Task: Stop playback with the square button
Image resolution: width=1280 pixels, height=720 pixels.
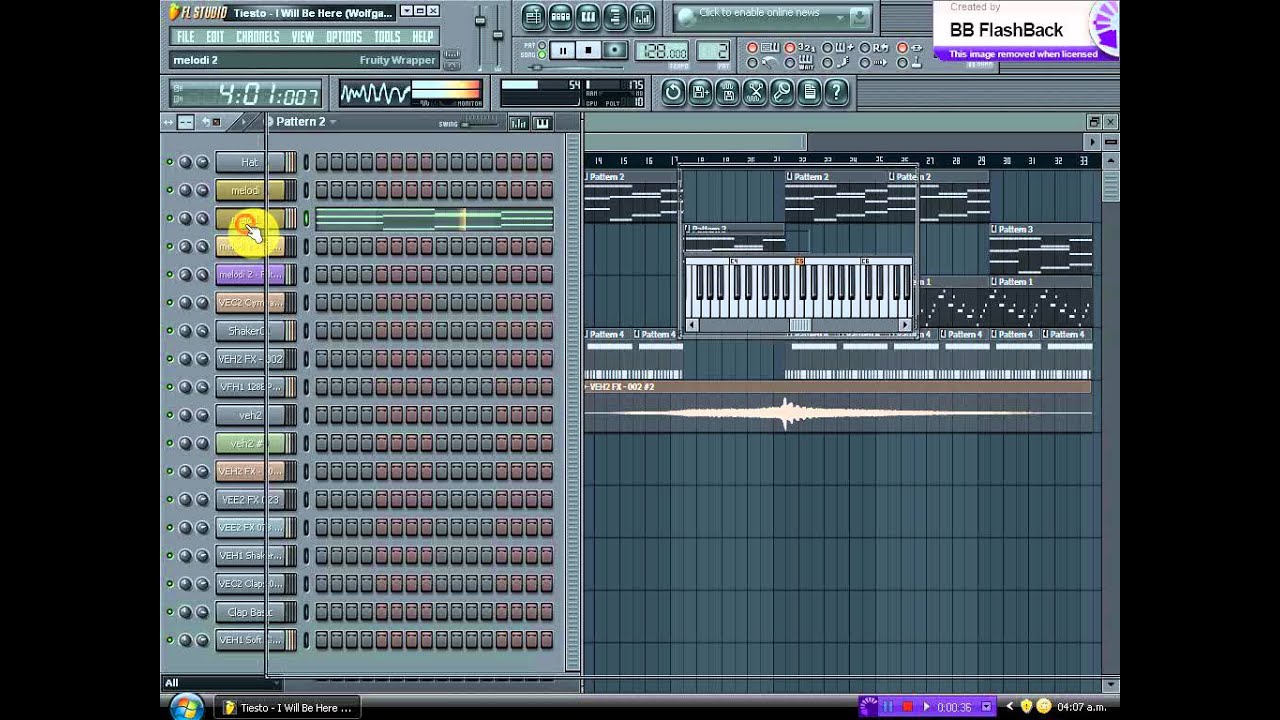Action: point(589,51)
